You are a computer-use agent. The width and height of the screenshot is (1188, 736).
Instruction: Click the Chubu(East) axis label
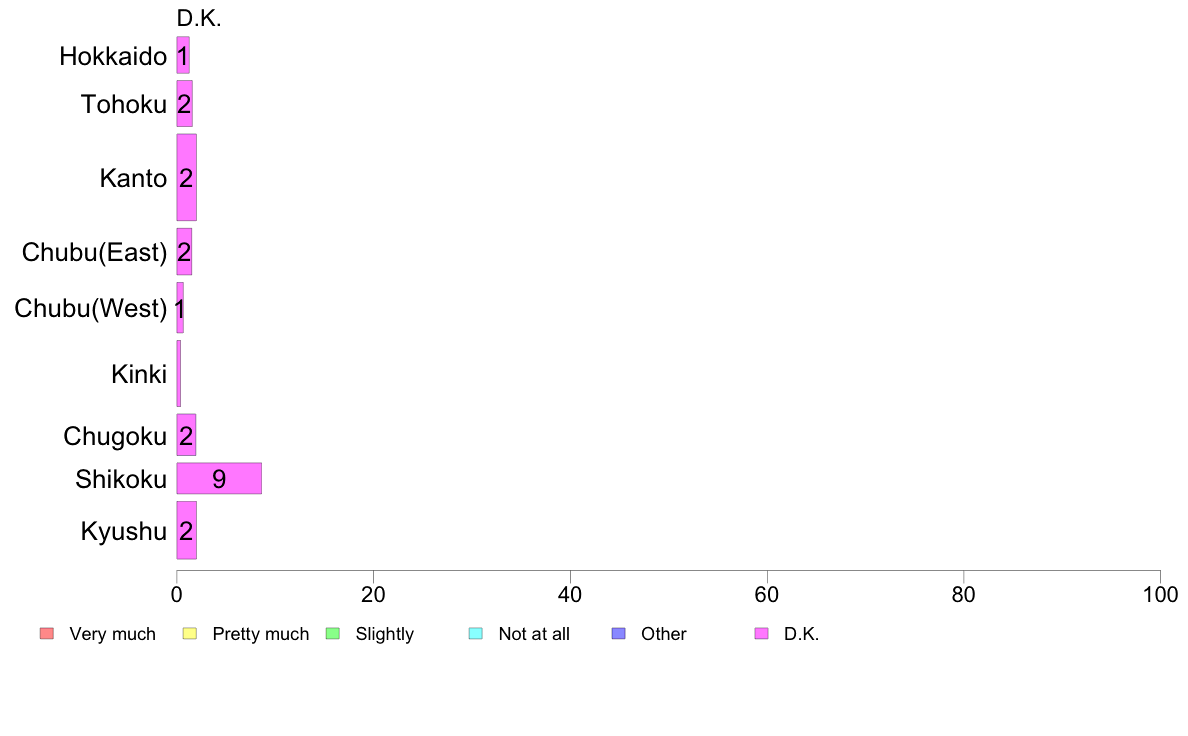pos(94,252)
